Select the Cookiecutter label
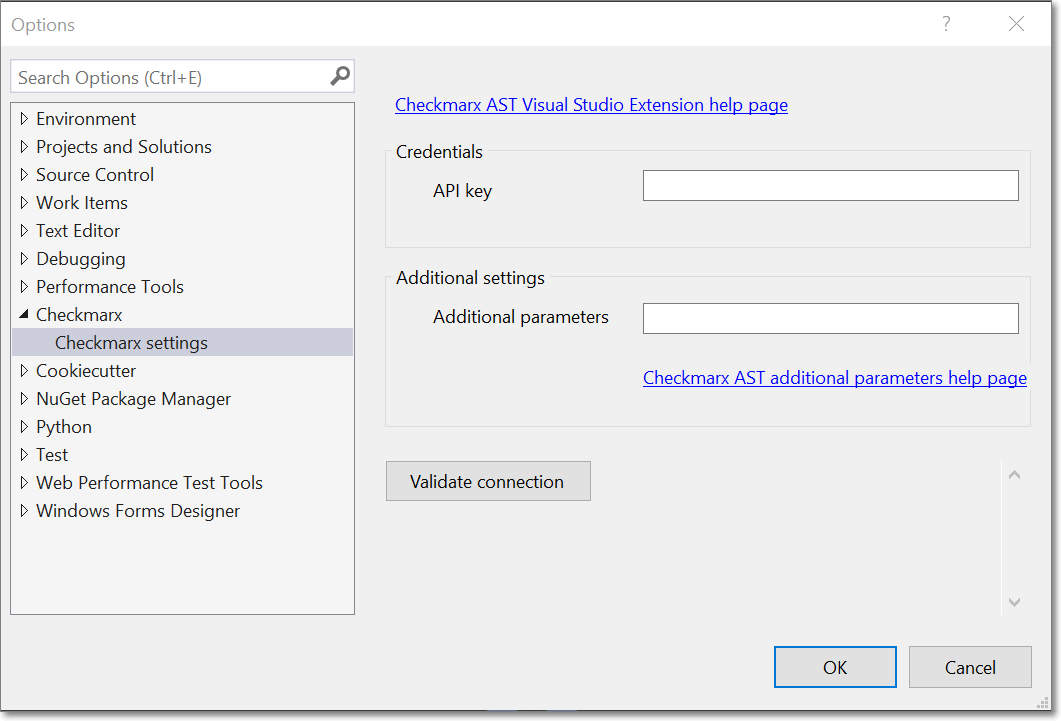The height and width of the screenshot is (721, 1061). tap(86, 371)
